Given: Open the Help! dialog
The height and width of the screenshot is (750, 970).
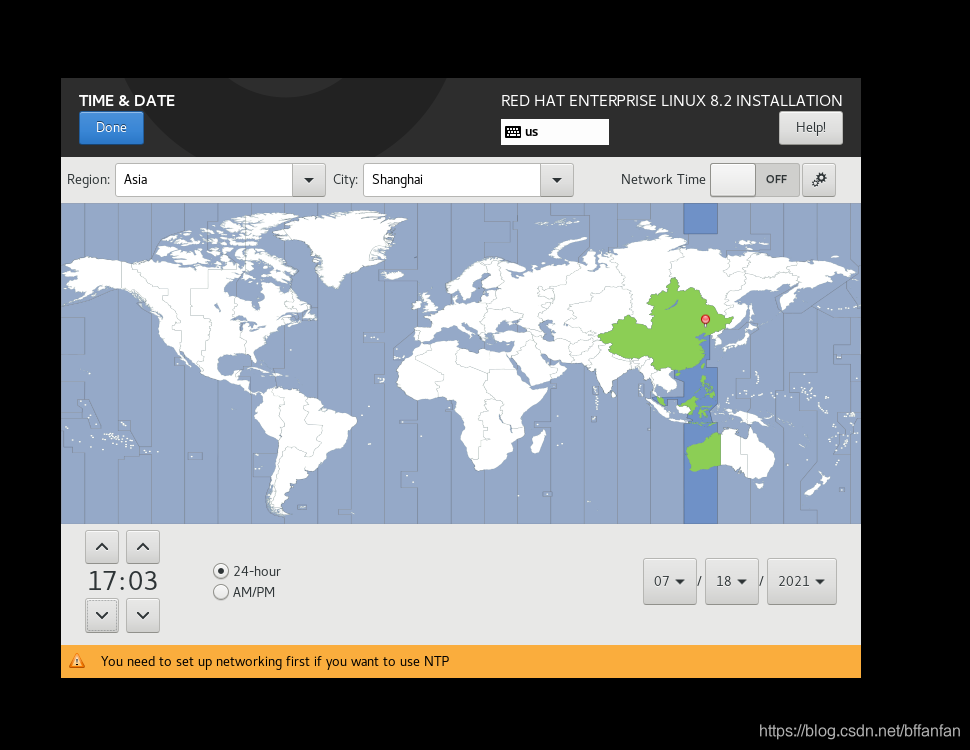Looking at the screenshot, I should coord(810,127).
